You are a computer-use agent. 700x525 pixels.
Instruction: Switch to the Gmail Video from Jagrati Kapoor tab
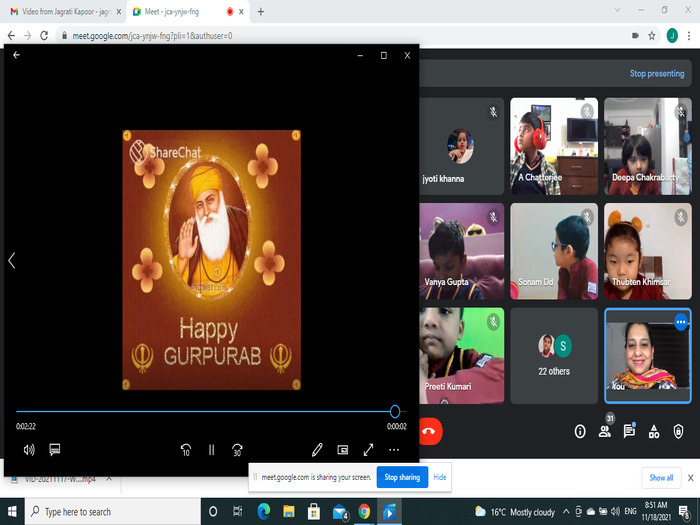point(65,12)
